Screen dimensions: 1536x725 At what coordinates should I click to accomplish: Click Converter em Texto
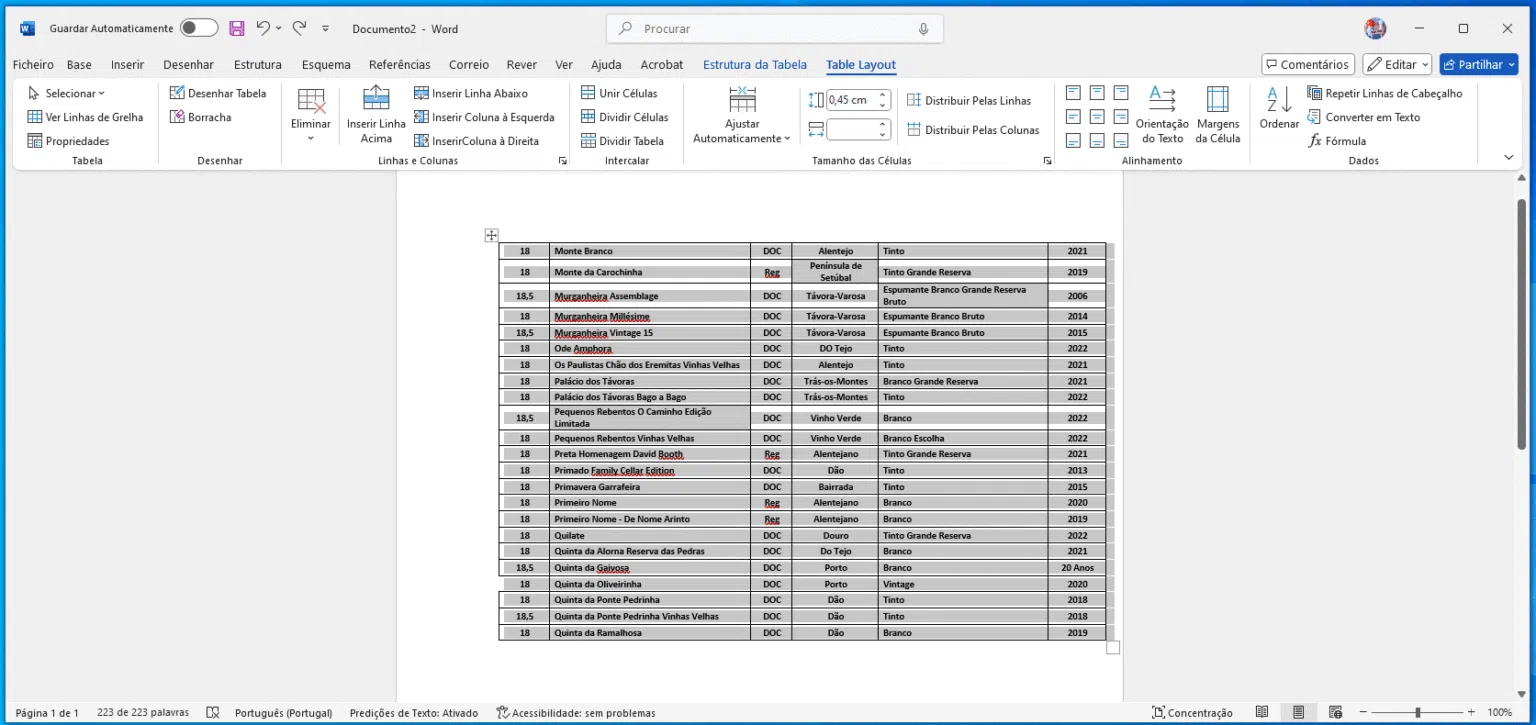tap(1364, 117)
